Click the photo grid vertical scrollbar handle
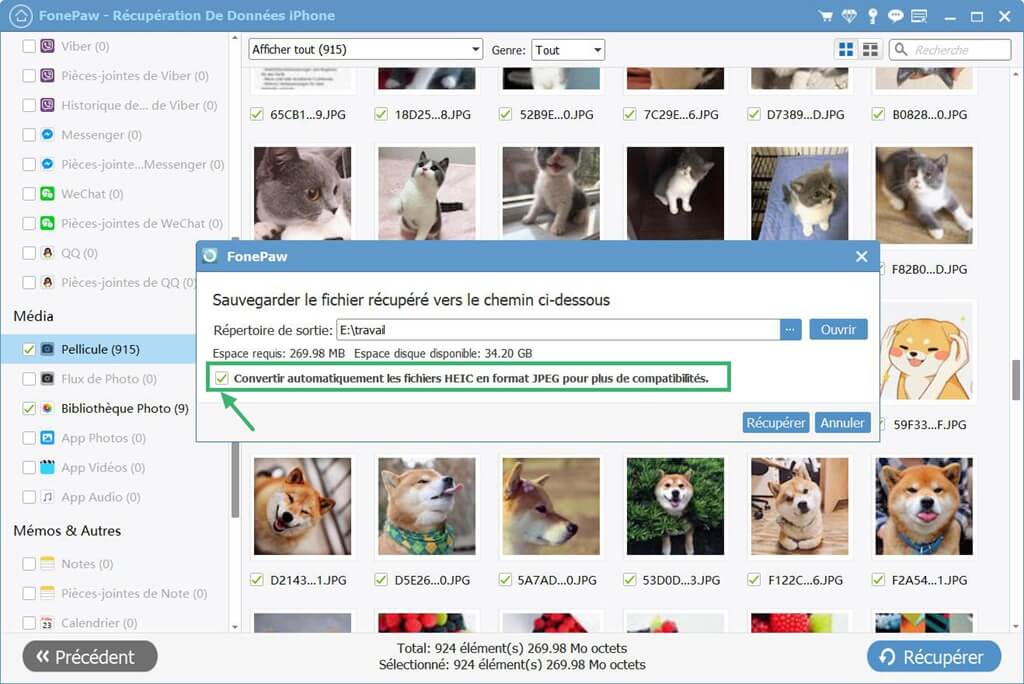Viewport: 1024px width, 684px height. click(1016, 379)
